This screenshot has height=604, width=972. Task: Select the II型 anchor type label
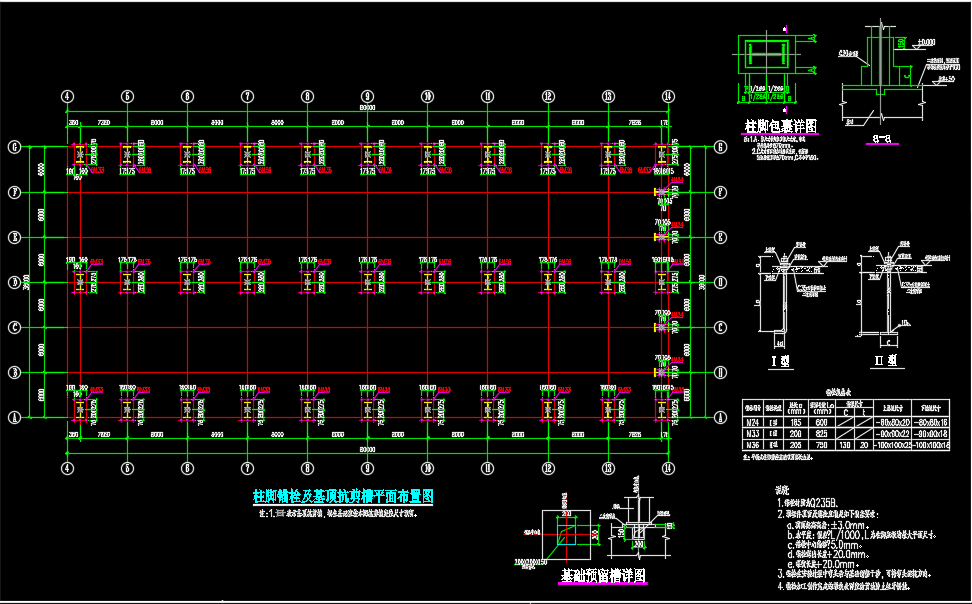(884, 361)
